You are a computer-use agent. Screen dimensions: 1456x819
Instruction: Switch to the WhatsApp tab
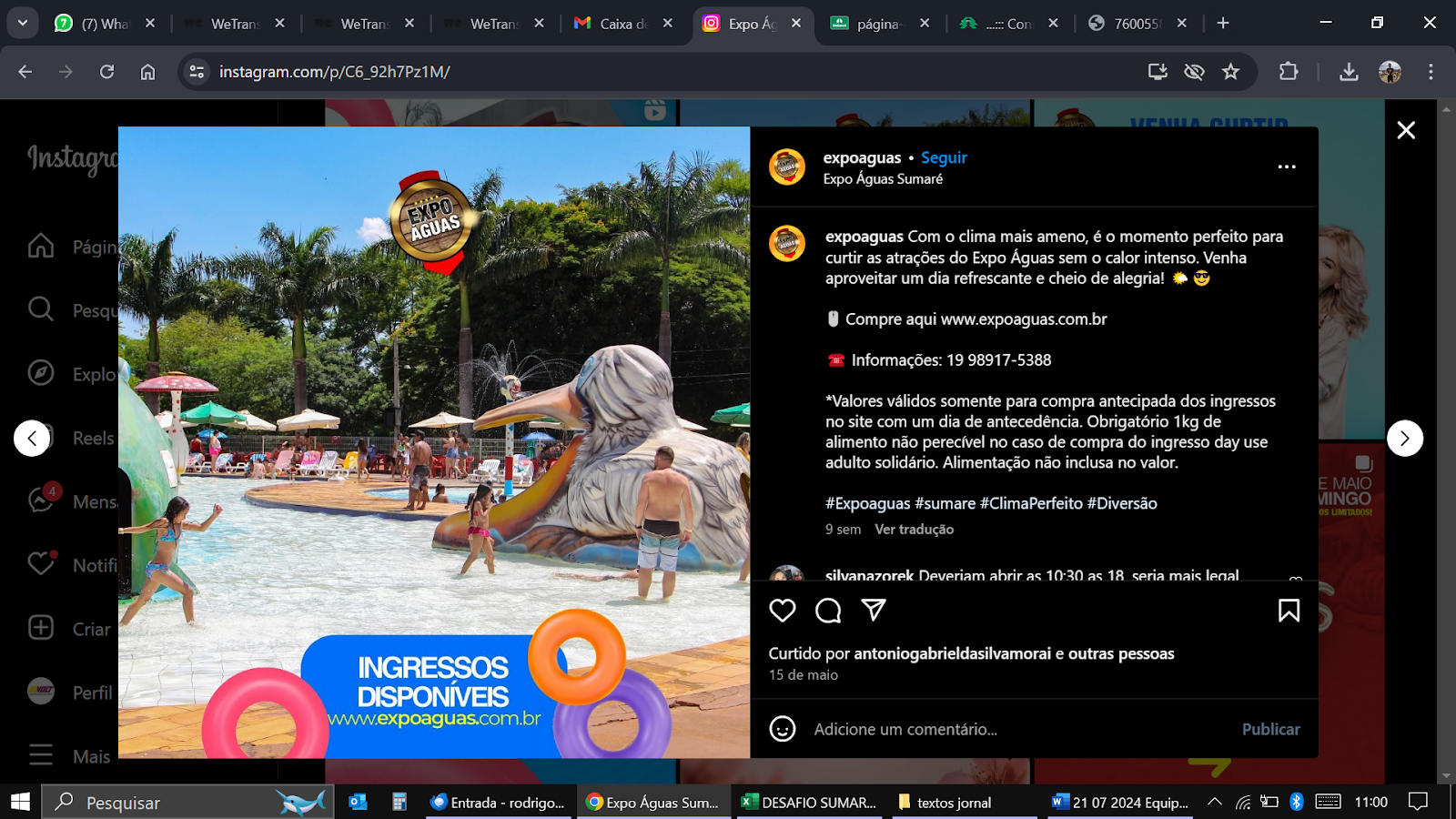[x=105, y=24]
